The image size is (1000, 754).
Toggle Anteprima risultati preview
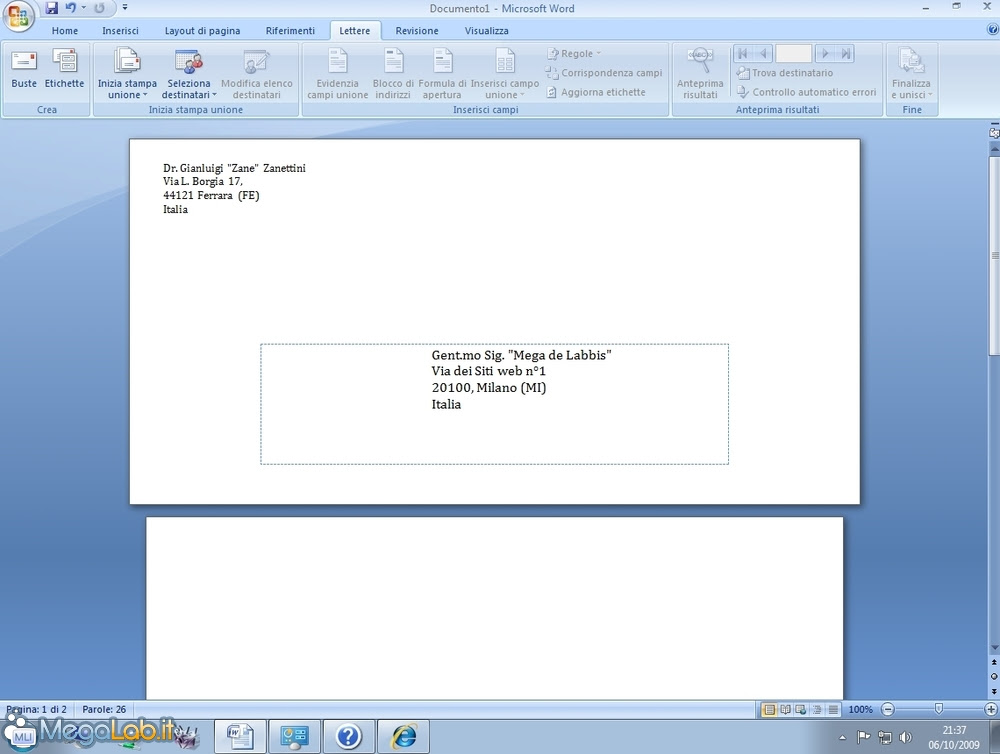pos(700,72)
